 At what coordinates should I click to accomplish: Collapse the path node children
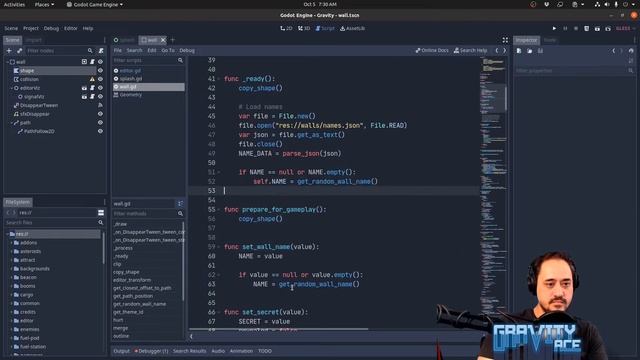tap(11, 123)
